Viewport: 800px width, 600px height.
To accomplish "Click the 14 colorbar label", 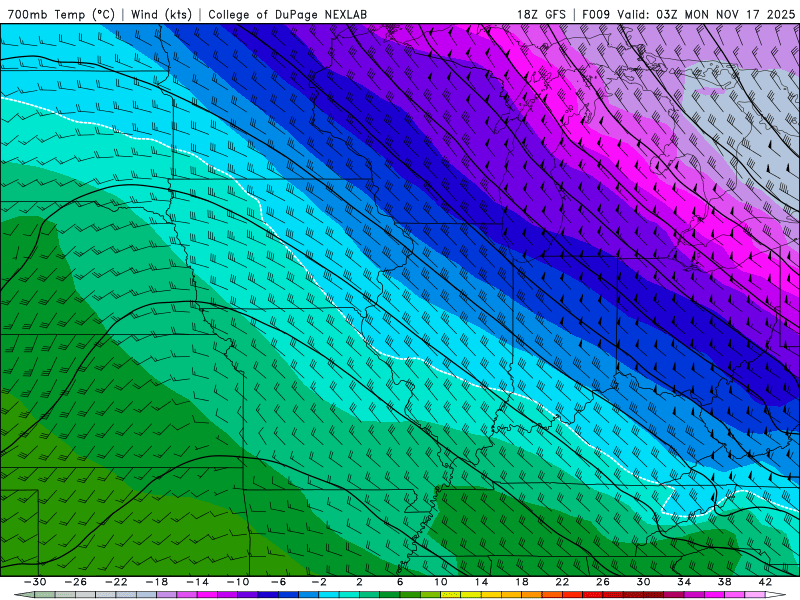I will point(481,582).
